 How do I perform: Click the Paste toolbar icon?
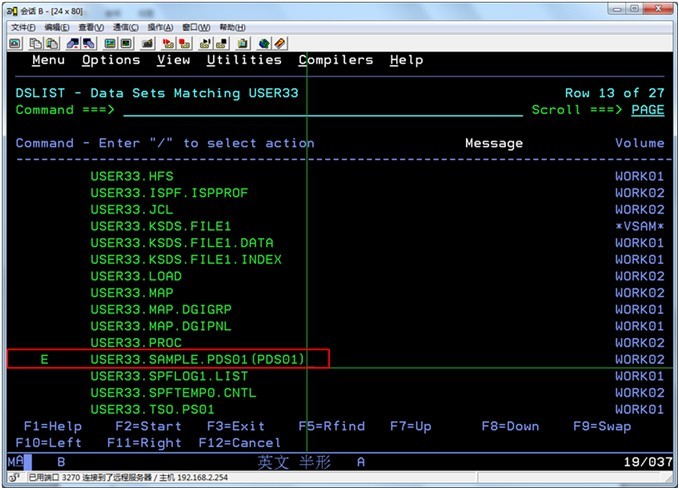(52, 43)
